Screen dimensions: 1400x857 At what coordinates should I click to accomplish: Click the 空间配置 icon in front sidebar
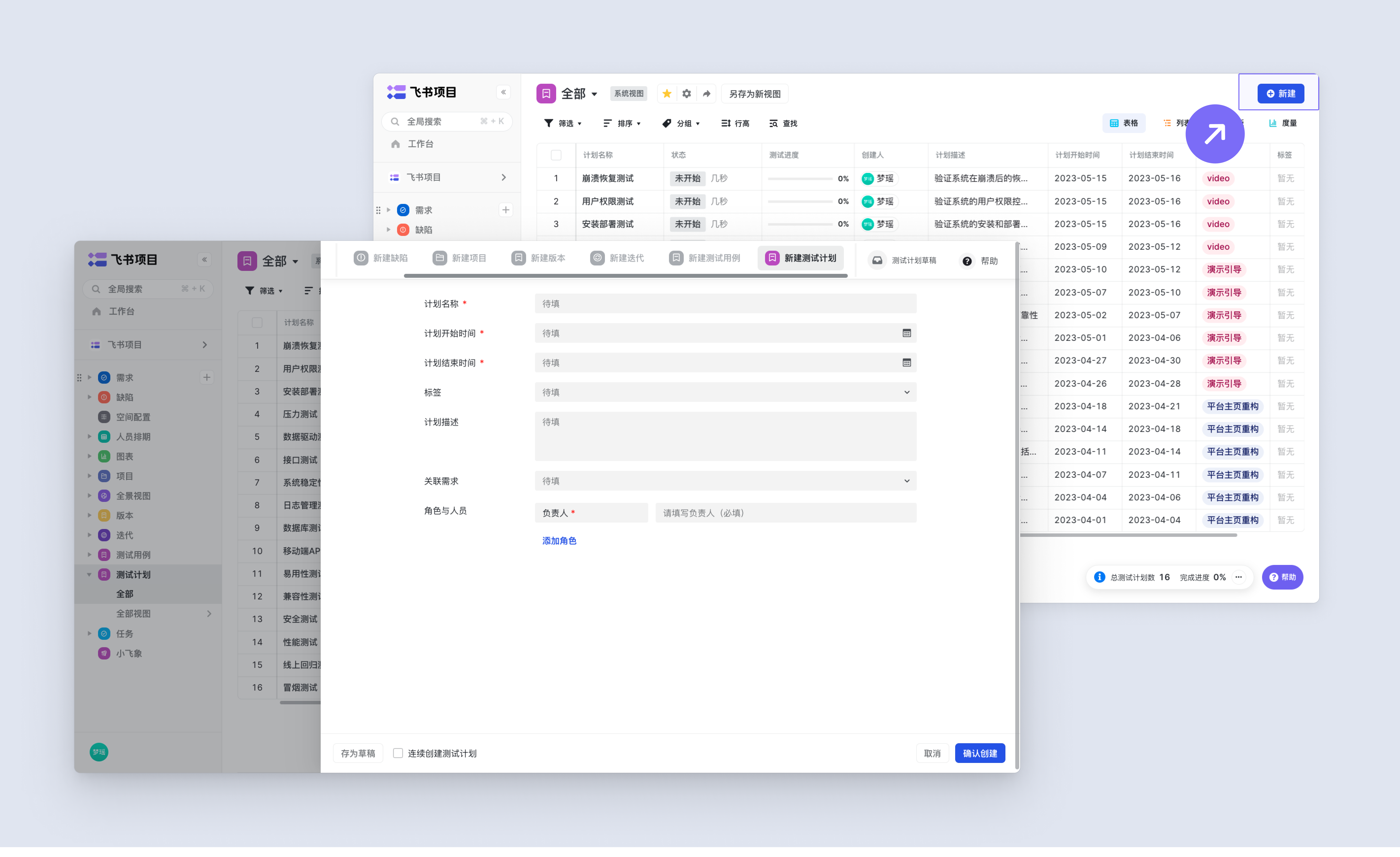104,417
